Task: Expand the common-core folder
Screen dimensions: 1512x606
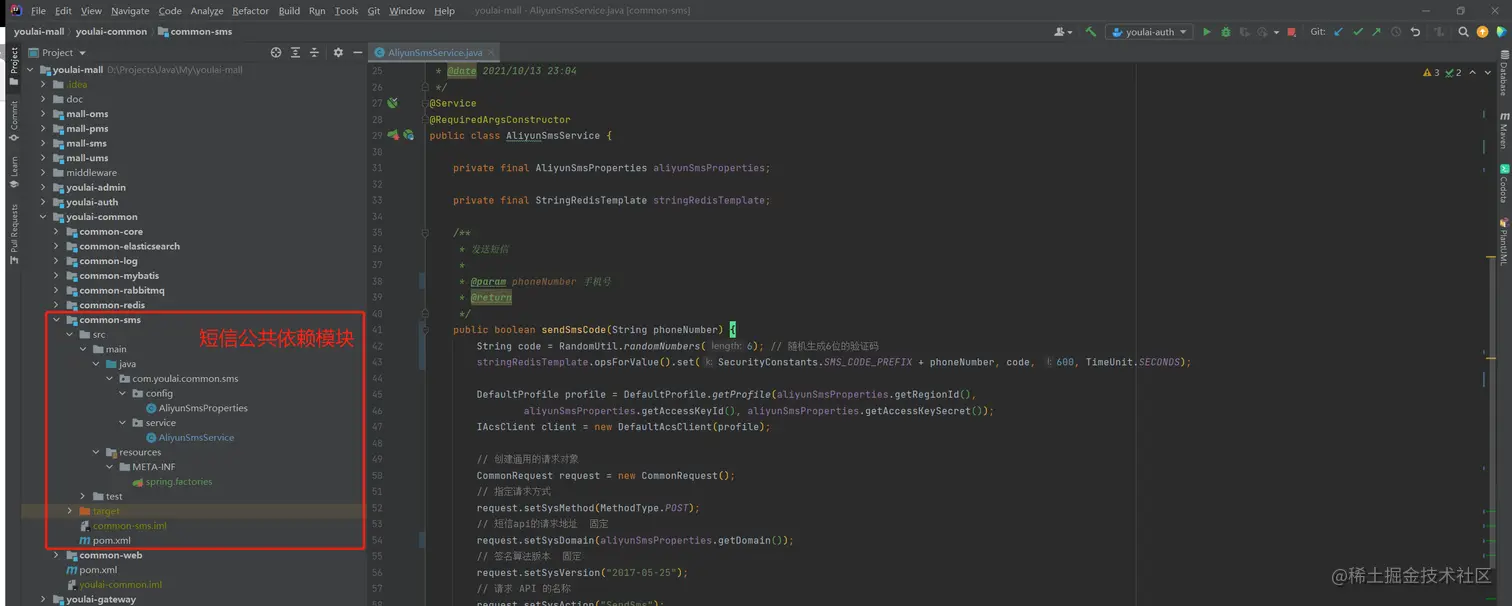Action: 56,232
